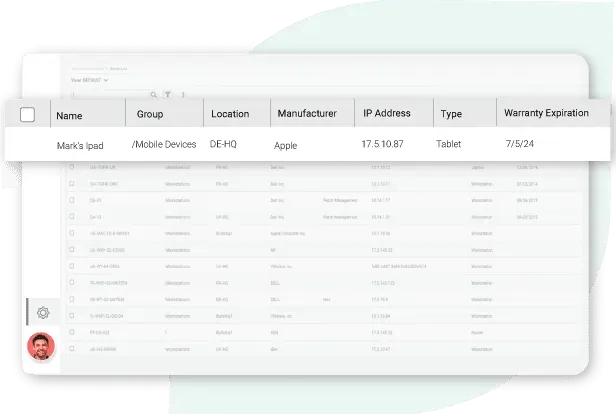The height and width of the screenshot is (414, 616).
Task: Sort by the Location column header
Action: pyautogui.click(x=230, y=114)
